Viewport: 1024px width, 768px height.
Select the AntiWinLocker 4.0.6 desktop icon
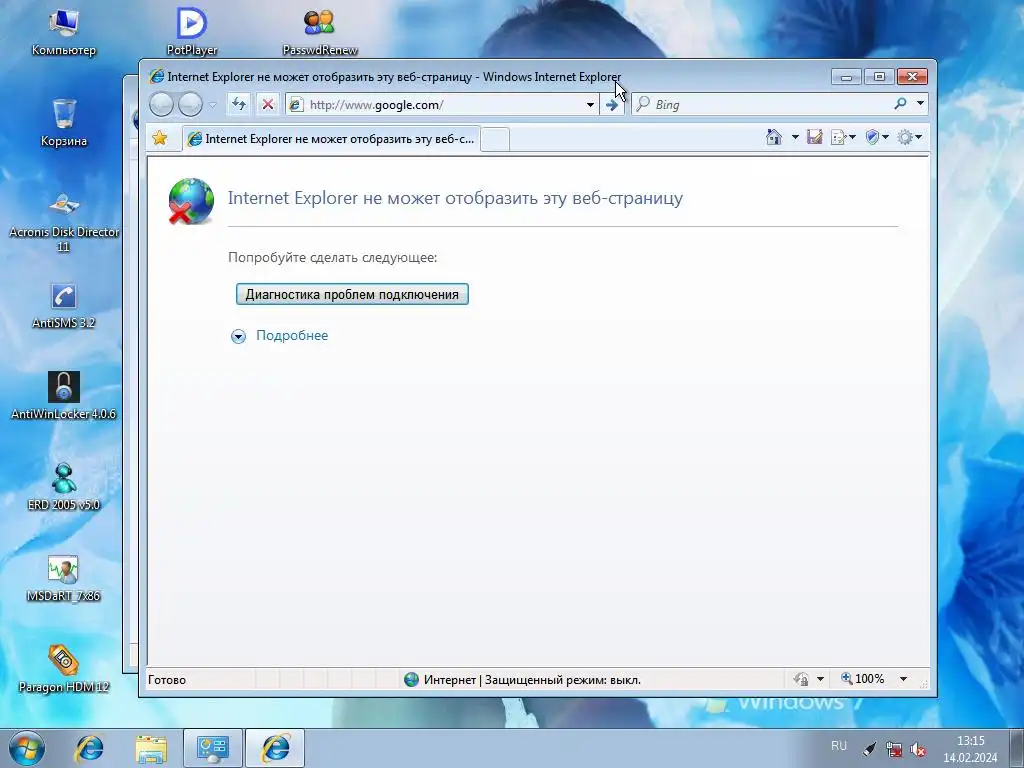pyautogui.click(x=63, y=396)
